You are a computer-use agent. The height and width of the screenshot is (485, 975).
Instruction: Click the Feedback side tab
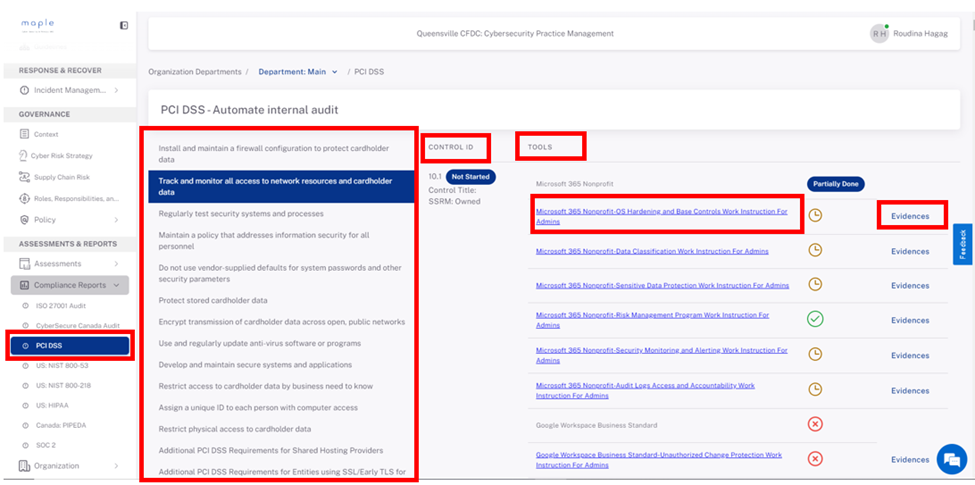(x=963, y=244)
